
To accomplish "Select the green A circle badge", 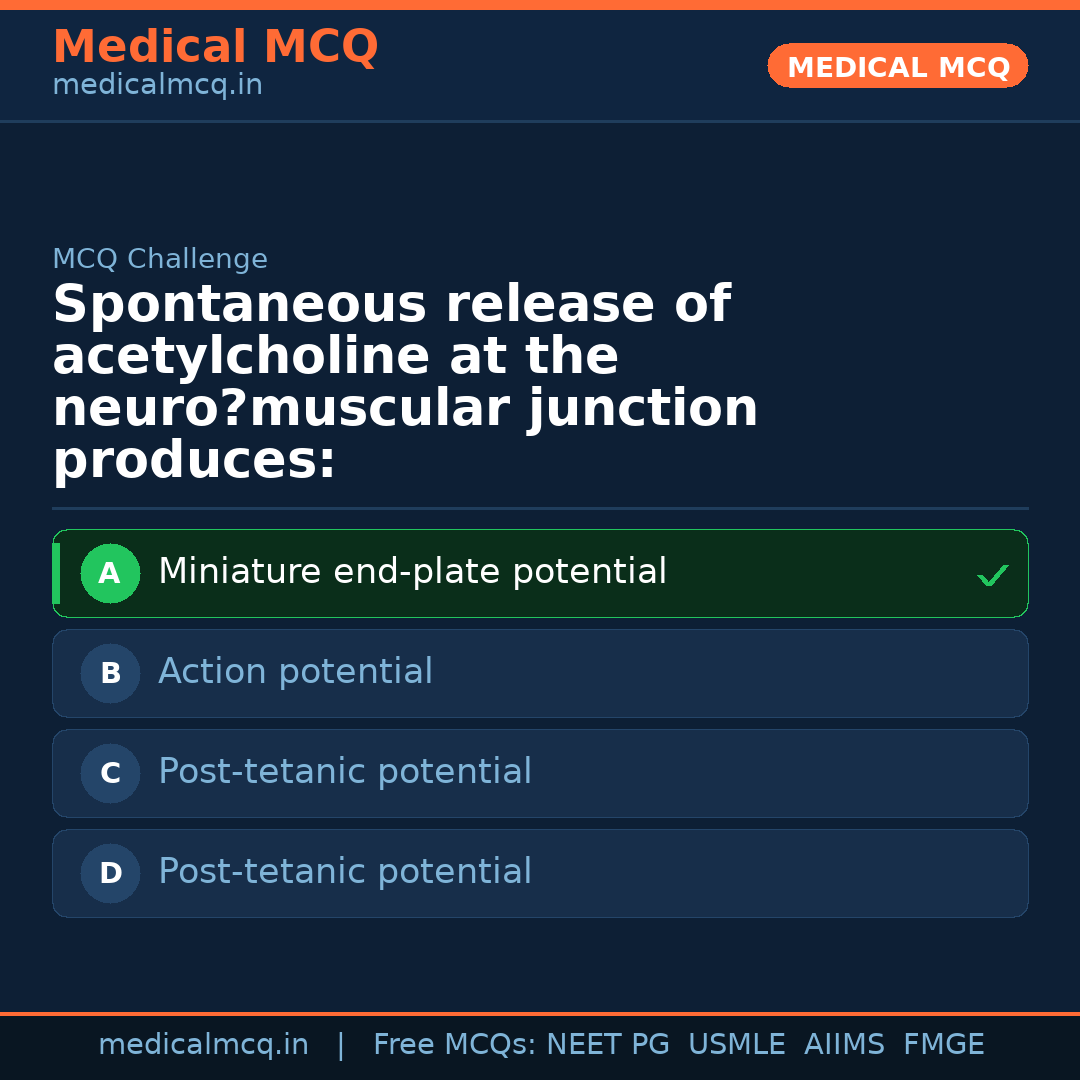I will click(110, 574).
